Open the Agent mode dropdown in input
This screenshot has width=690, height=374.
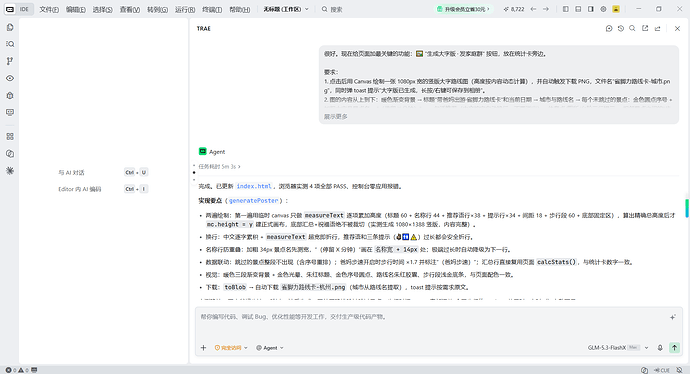tap(270, 348)
